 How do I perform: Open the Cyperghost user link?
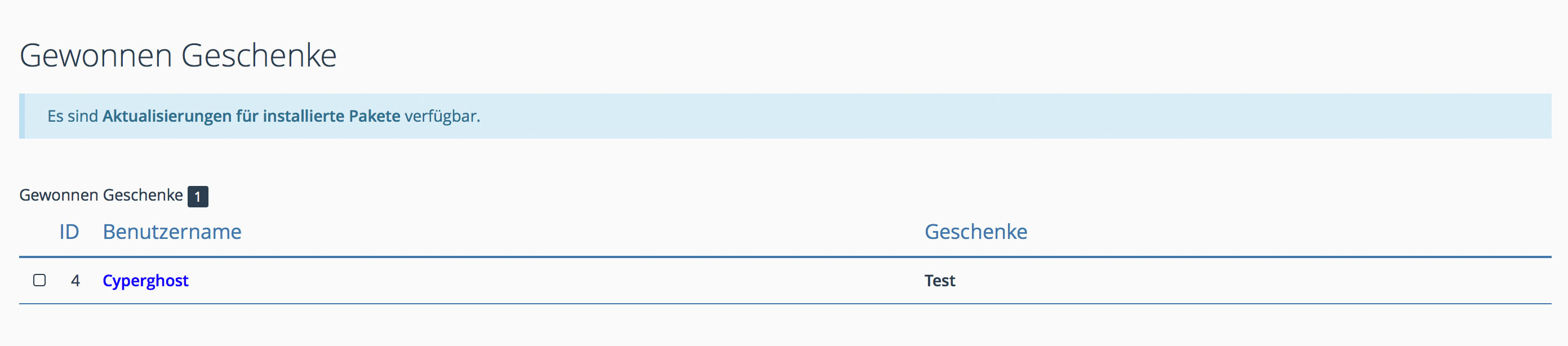pyautogui.click(x=145, y=281)
